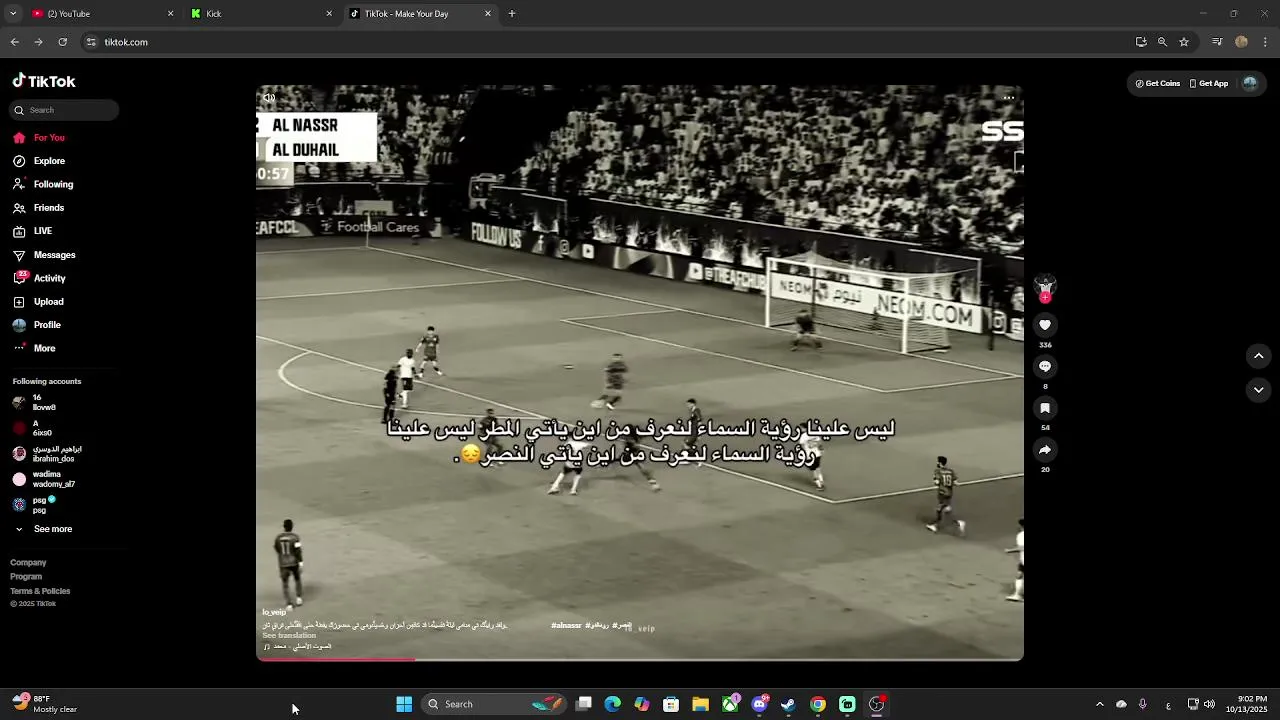Screen dimensions: 1280x720
Task: Click the Get Coins button
Action: 1157,84
